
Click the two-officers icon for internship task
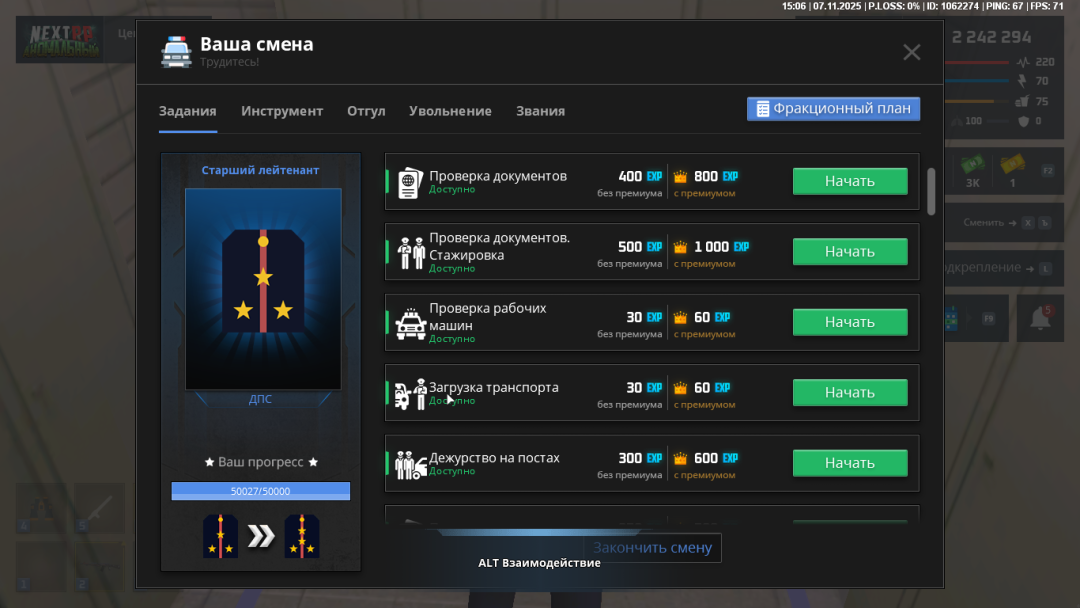click(412, 253)
